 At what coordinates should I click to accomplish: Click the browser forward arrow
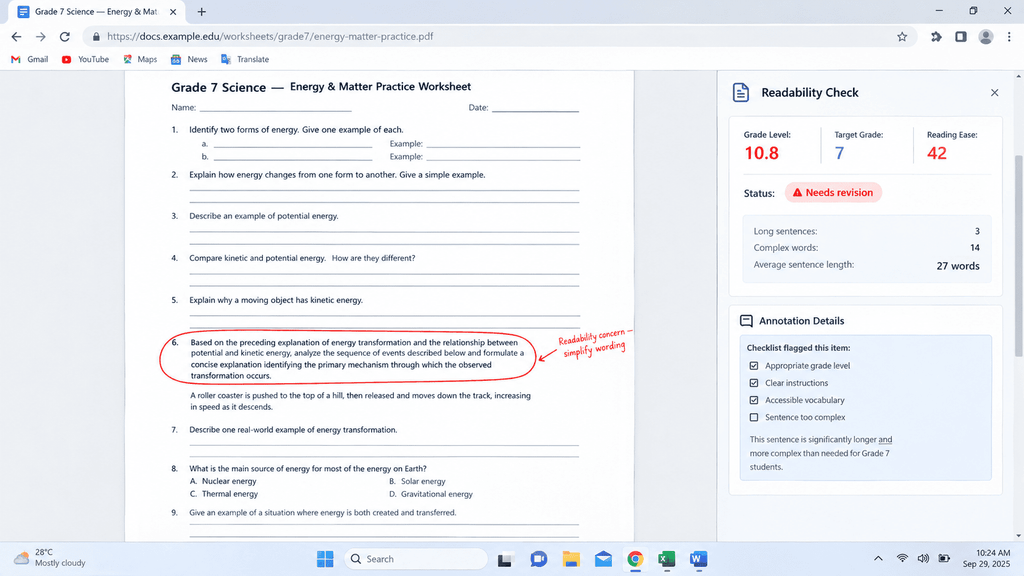[x=40, y=37]
